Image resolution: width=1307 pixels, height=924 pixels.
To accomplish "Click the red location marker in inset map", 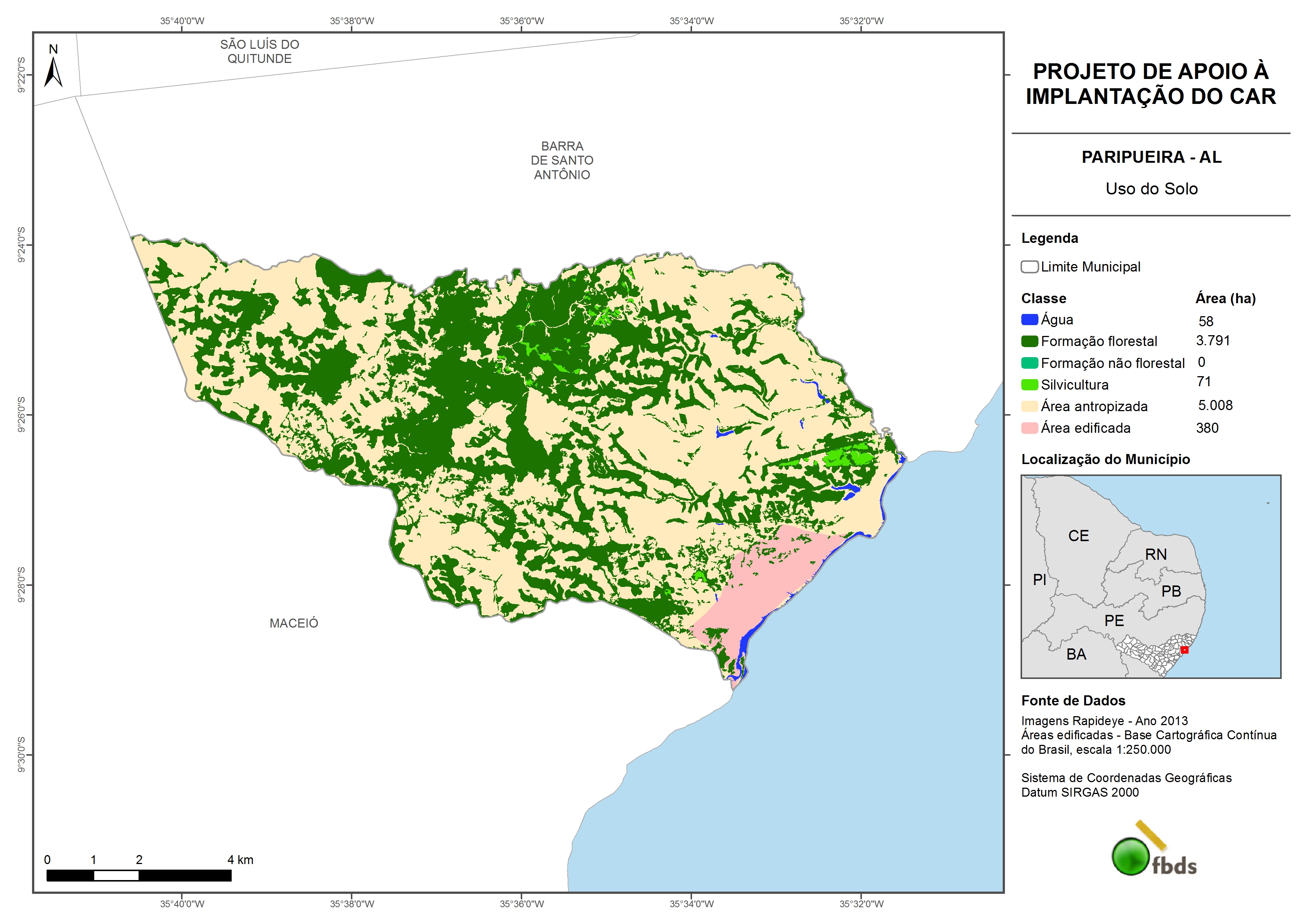I will pos(1184,650).
